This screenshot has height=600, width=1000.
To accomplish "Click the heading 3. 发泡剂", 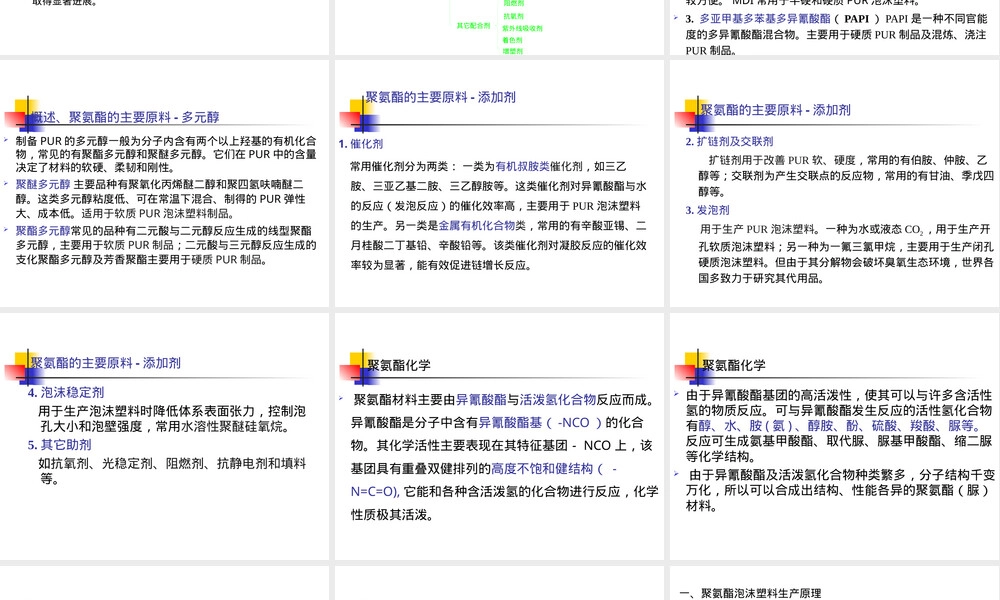I will click(707, 210).
